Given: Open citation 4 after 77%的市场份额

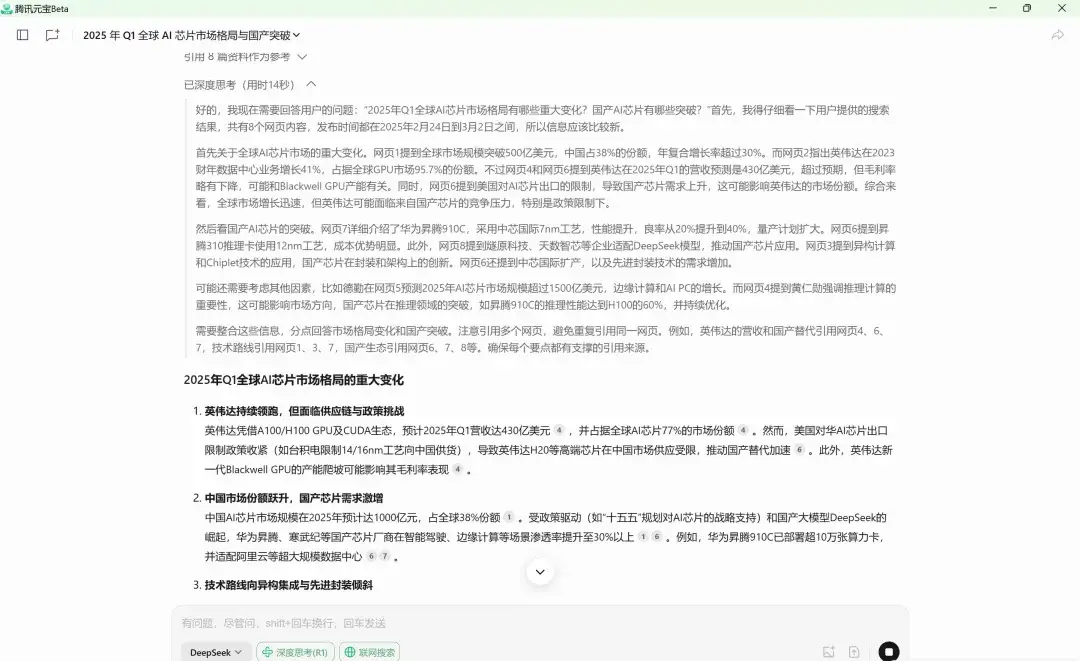Looking at the screenshot, I should click(x=743, y=430).
